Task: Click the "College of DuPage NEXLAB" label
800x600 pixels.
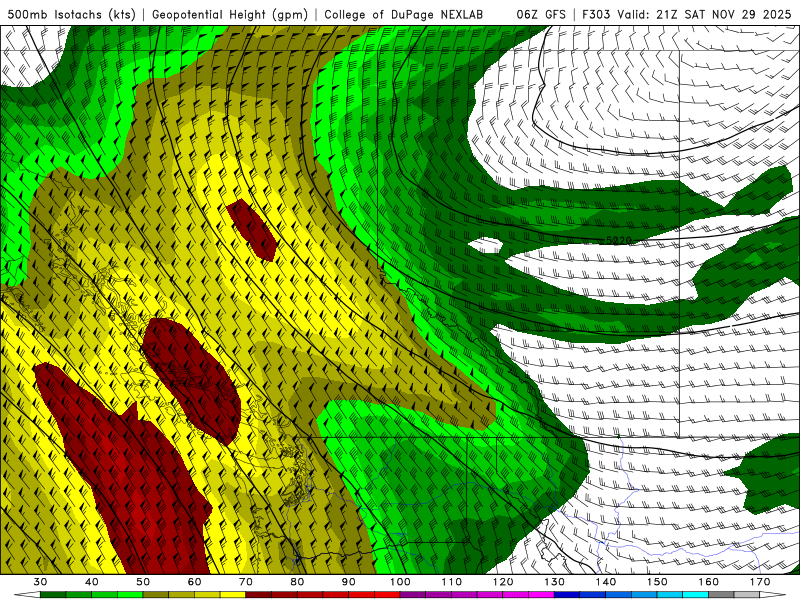Action: (x=404, y=14)
